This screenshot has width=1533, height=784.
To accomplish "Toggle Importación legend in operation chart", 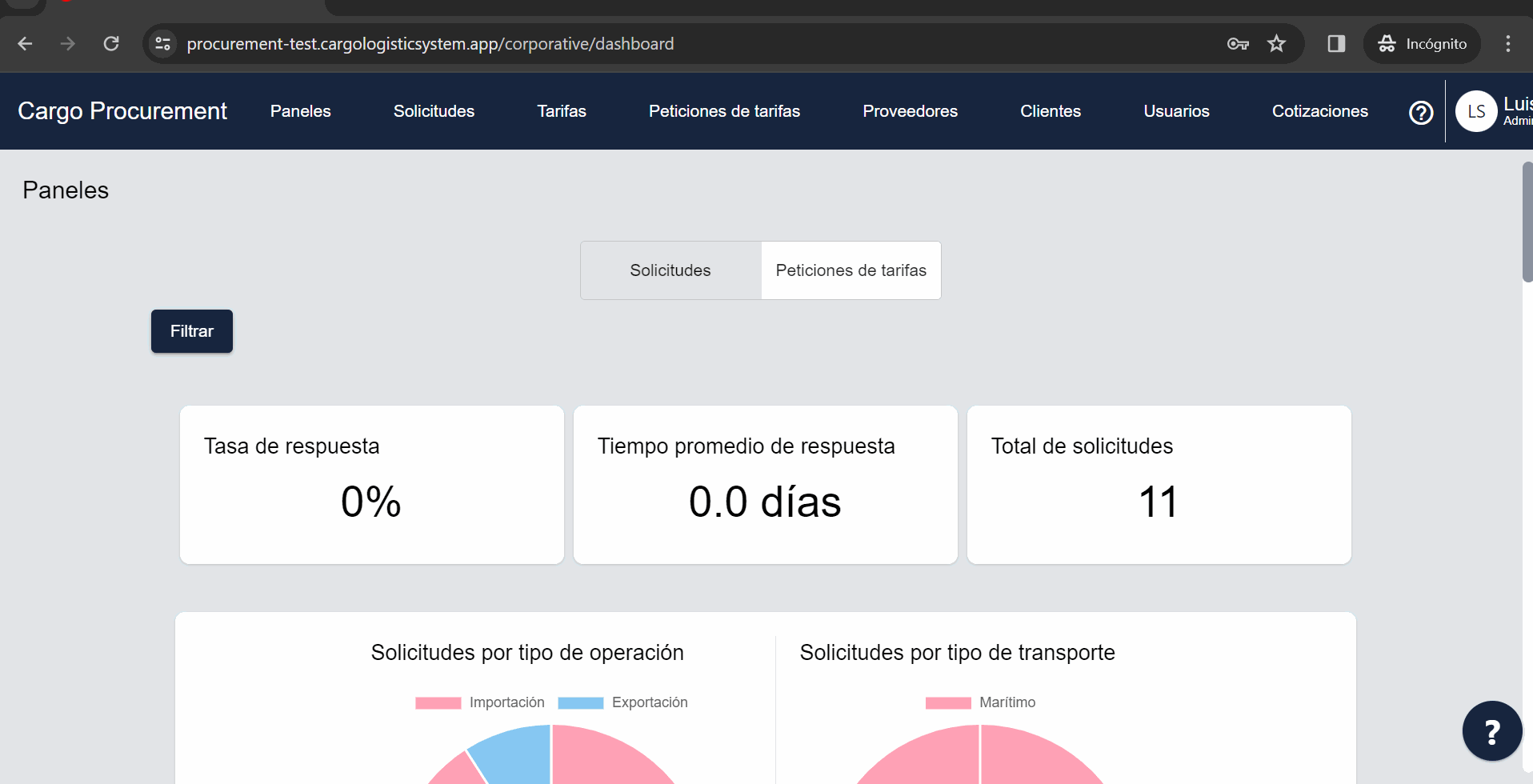I will coord(480,702).
